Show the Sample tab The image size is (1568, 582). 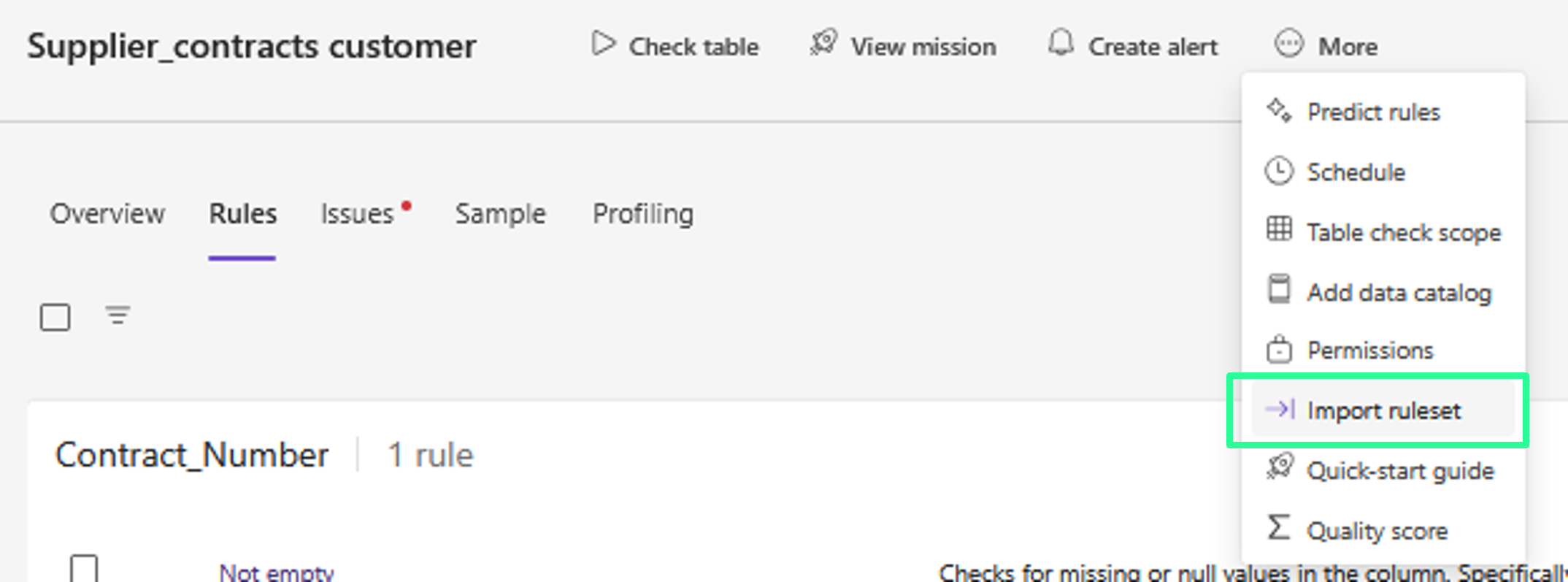point(500,214)
